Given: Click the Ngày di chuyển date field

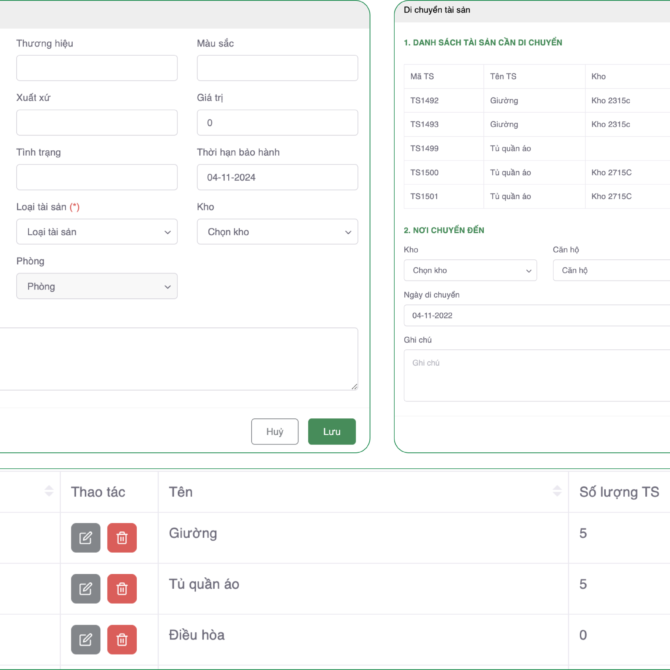Looking at the screenshot, I should [x=536, y=315].
